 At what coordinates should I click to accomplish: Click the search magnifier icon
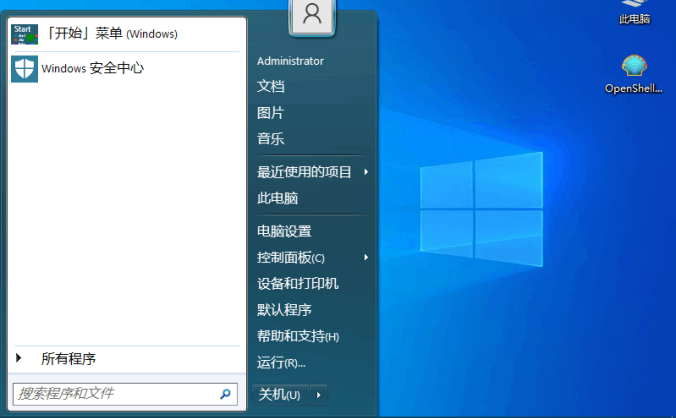[x=225, y=394]
